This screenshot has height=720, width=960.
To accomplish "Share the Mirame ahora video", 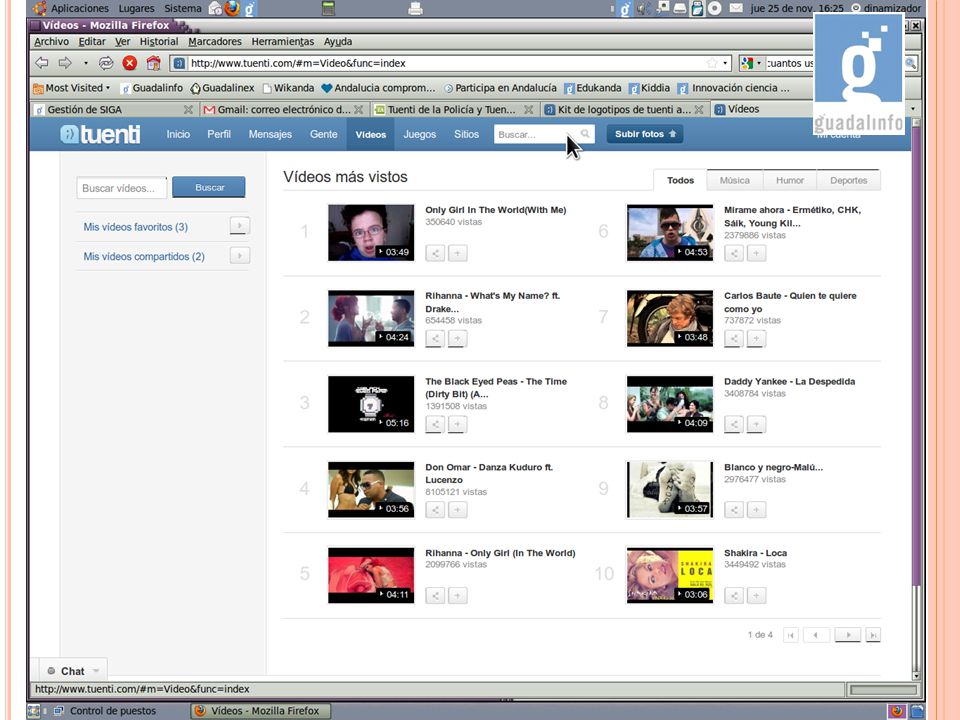I will [734, 253].
